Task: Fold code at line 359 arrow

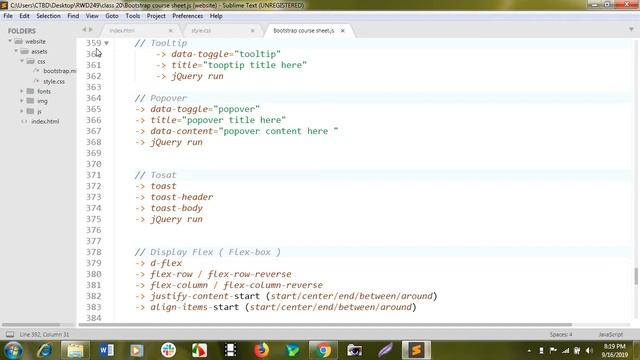Action: pos(107,43)
